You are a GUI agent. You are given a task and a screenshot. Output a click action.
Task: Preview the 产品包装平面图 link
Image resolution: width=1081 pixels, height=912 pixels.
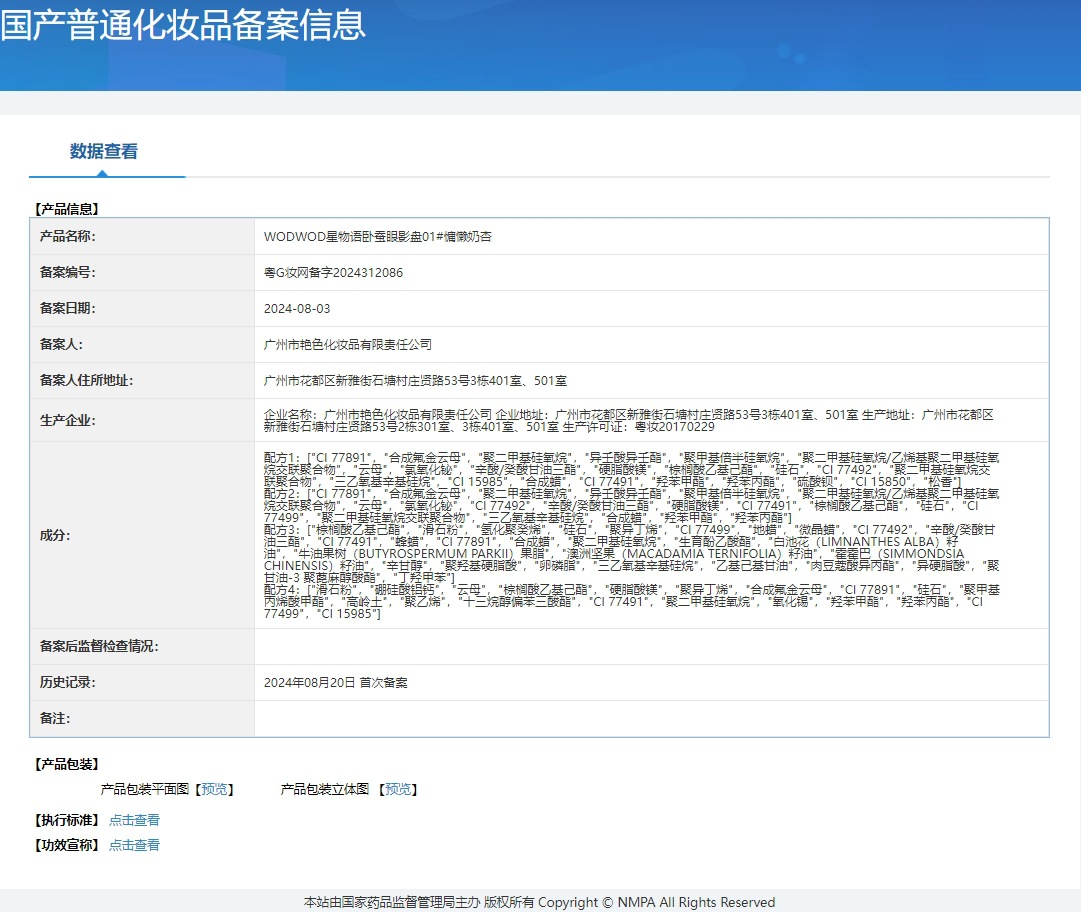click(214, 789)
